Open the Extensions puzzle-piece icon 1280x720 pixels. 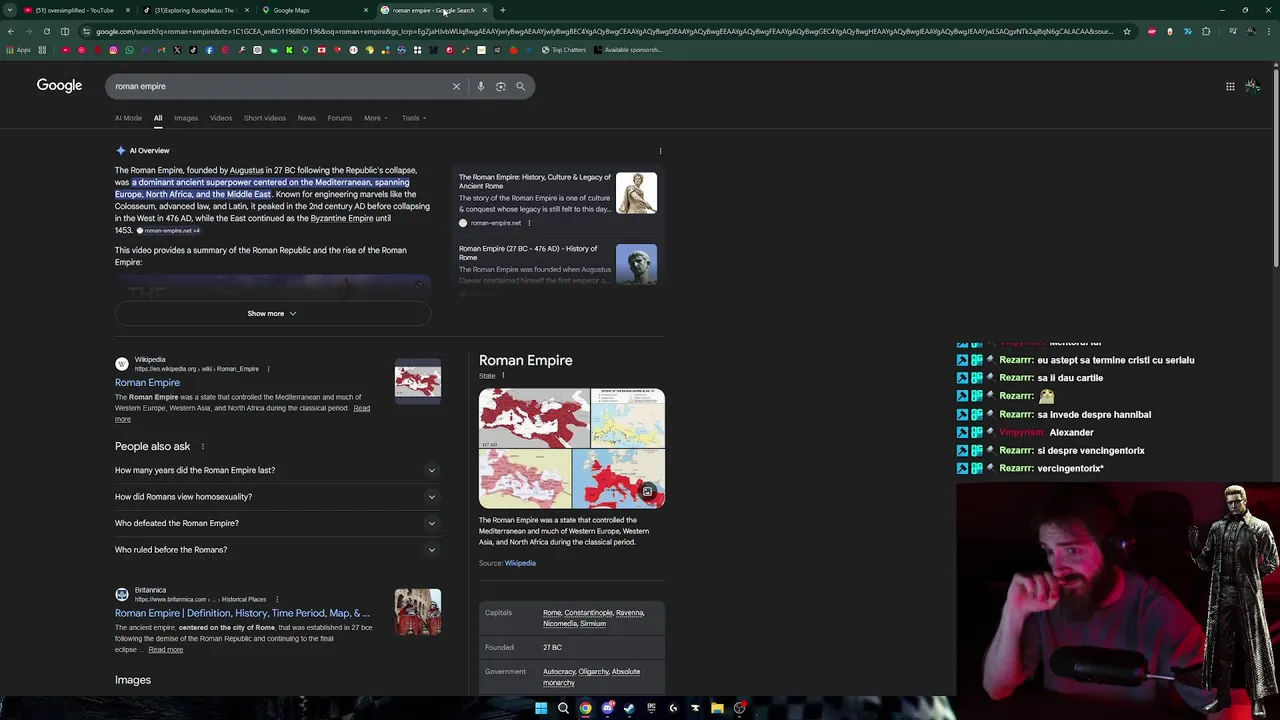tap(1206, 31)
